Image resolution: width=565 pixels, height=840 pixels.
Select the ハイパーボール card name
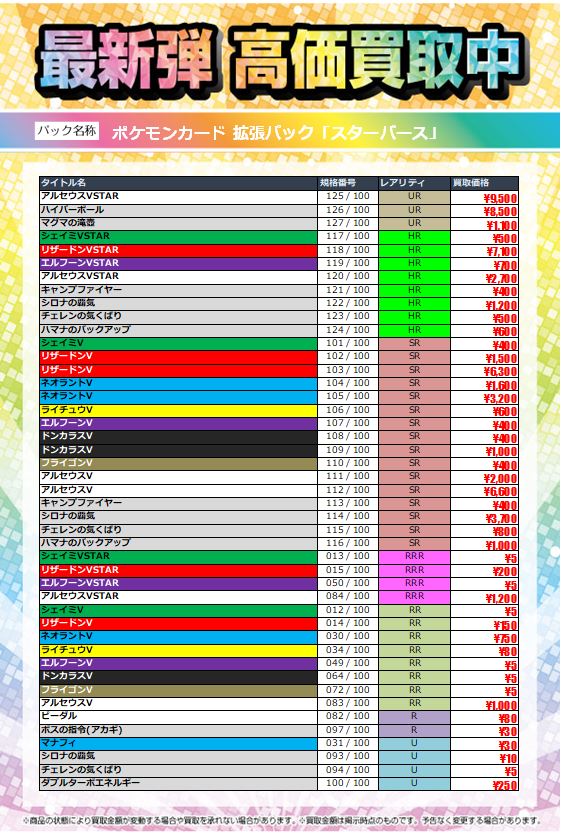coord(72,209)
